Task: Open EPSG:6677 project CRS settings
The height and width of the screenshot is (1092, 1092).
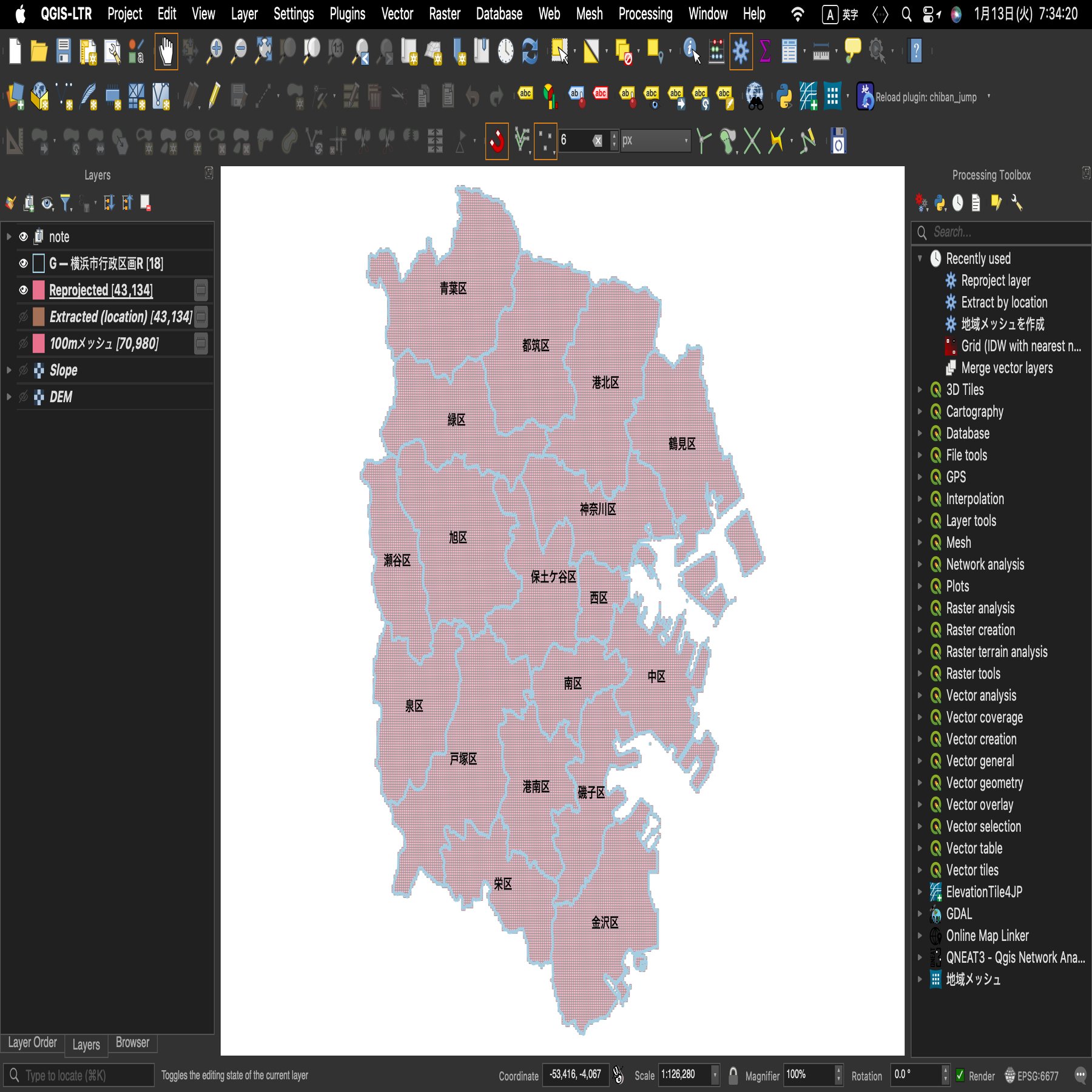Action: pos(1031,1076)
